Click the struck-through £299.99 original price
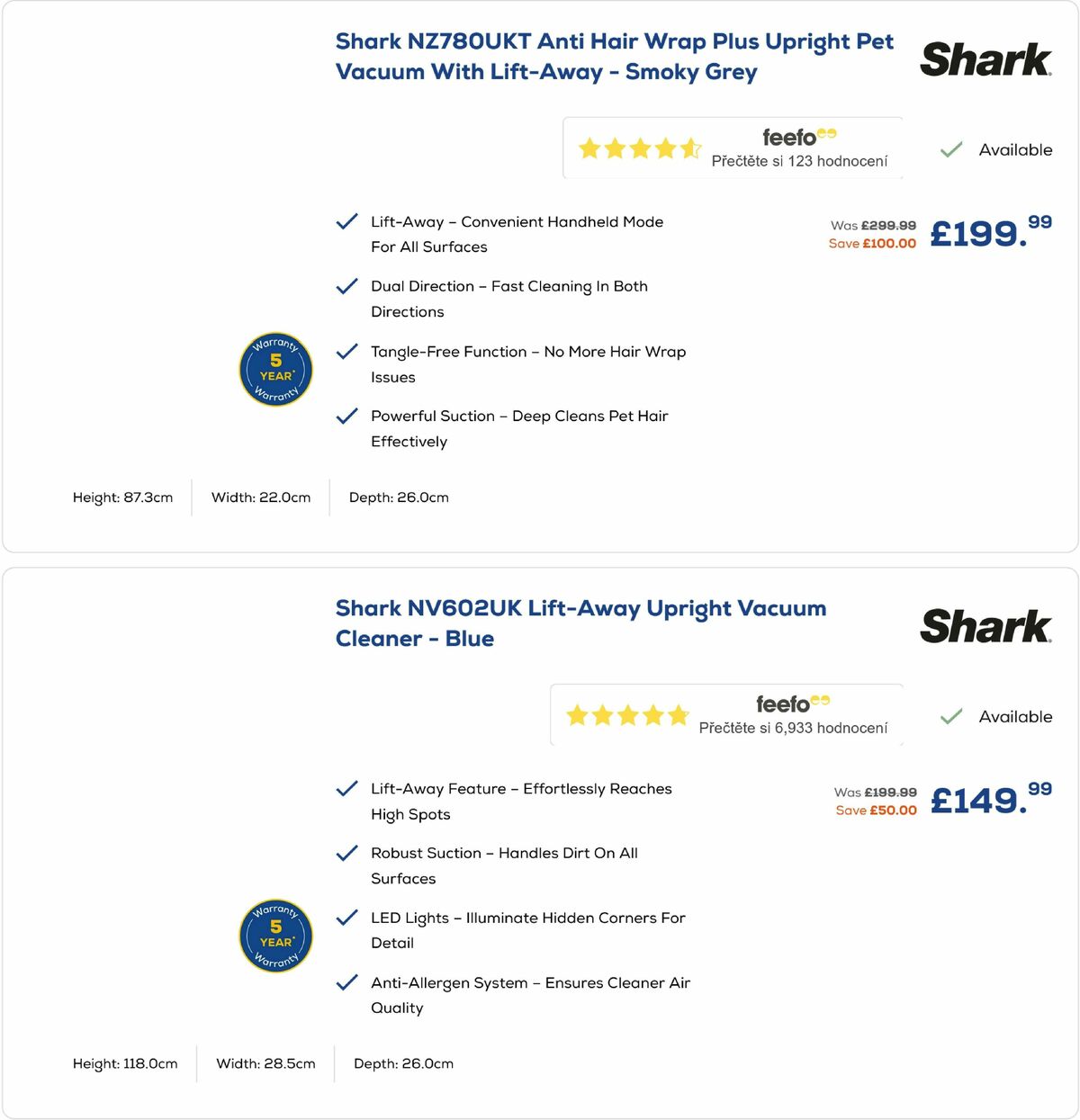 [889, 226]
